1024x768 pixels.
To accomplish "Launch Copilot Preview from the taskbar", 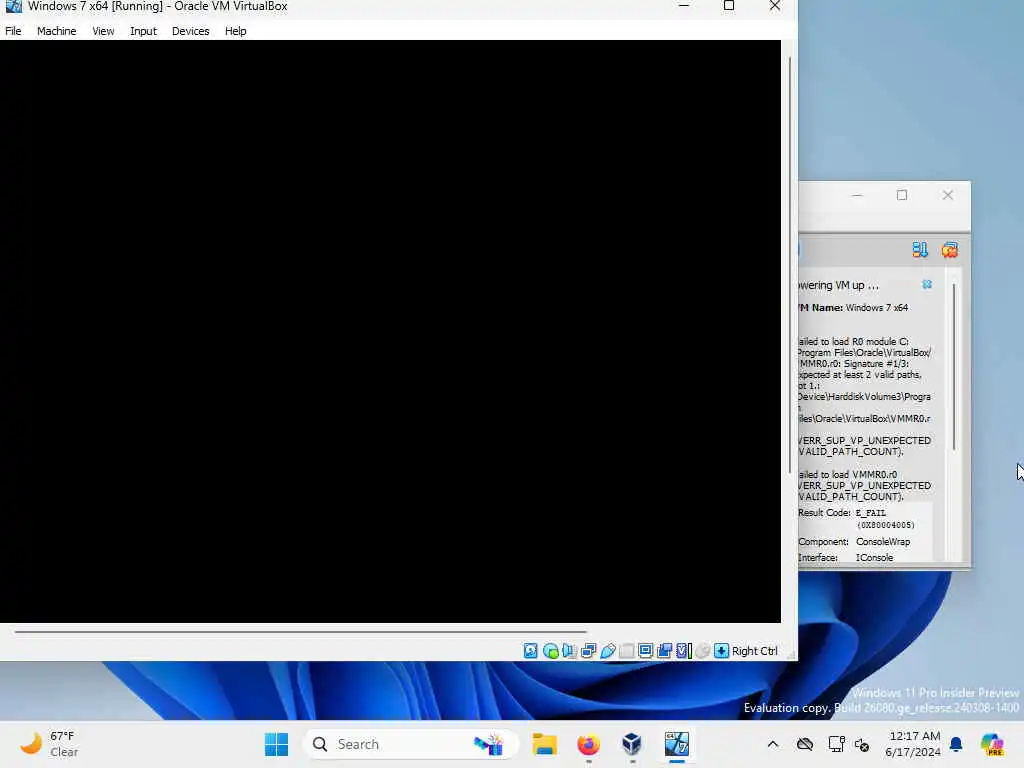I will pos(993,744).
